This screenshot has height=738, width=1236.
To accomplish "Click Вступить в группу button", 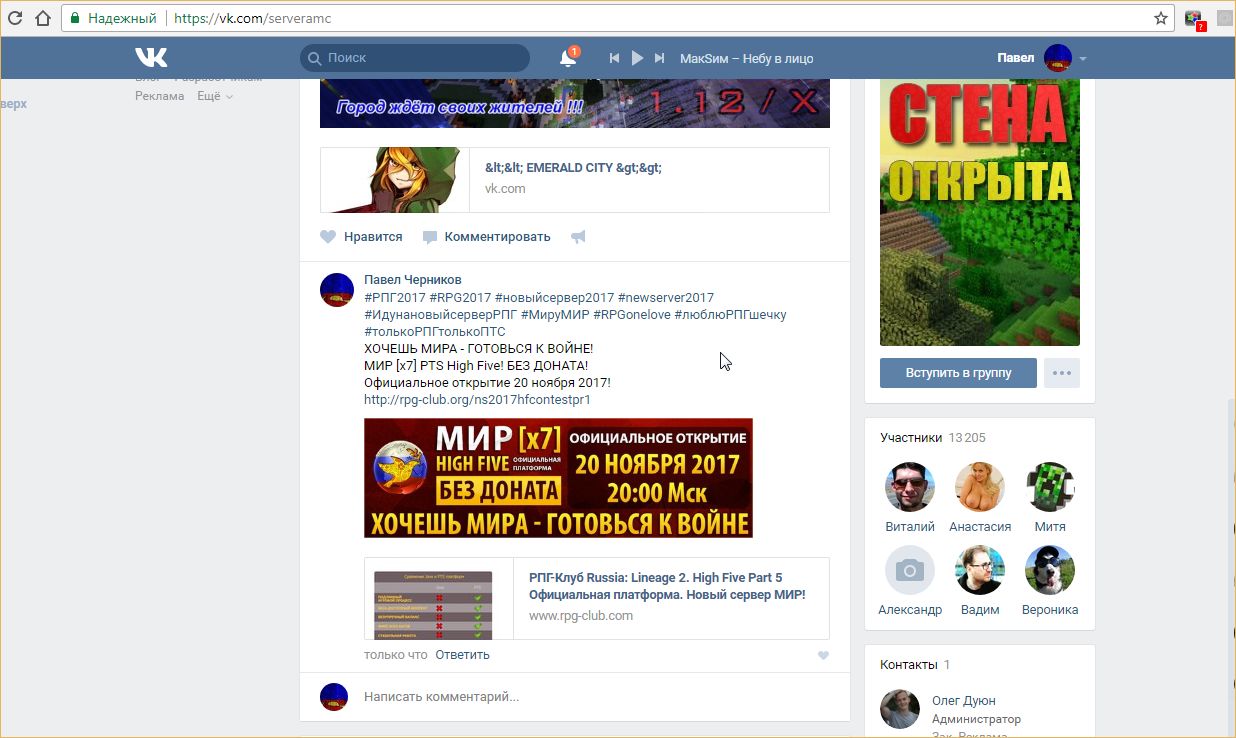I will pos(957,373).
